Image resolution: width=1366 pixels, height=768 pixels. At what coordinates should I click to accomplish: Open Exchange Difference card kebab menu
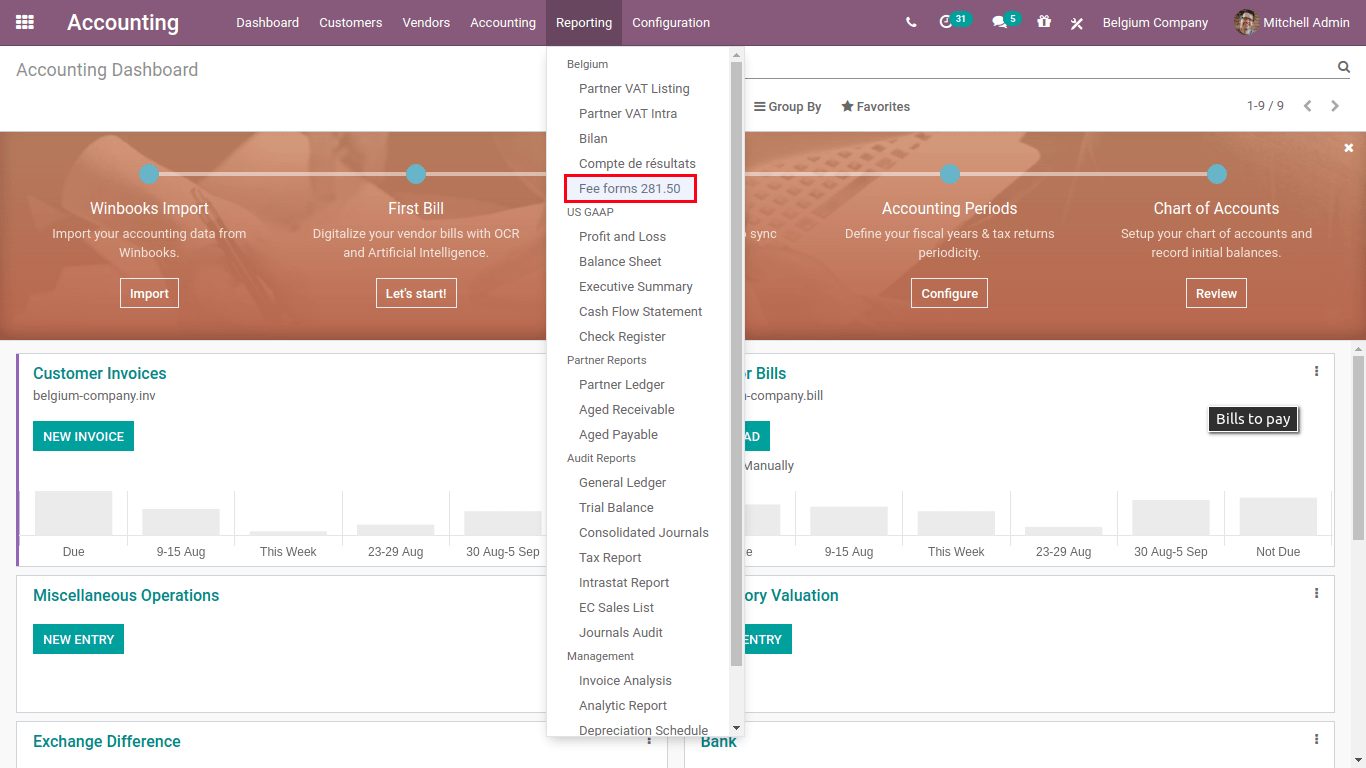coord(649,739)
